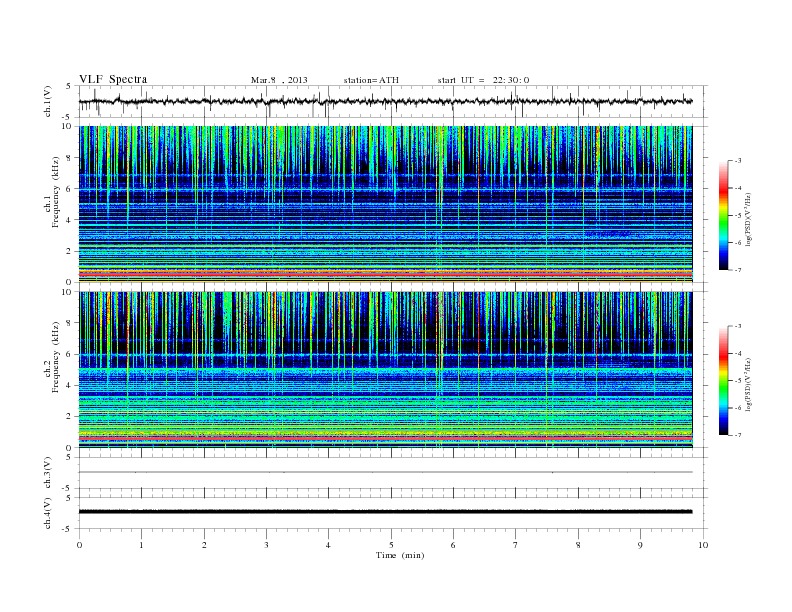The image size is (792, 612).
Task: Click time axis tick label '2'
Action: 205,545
